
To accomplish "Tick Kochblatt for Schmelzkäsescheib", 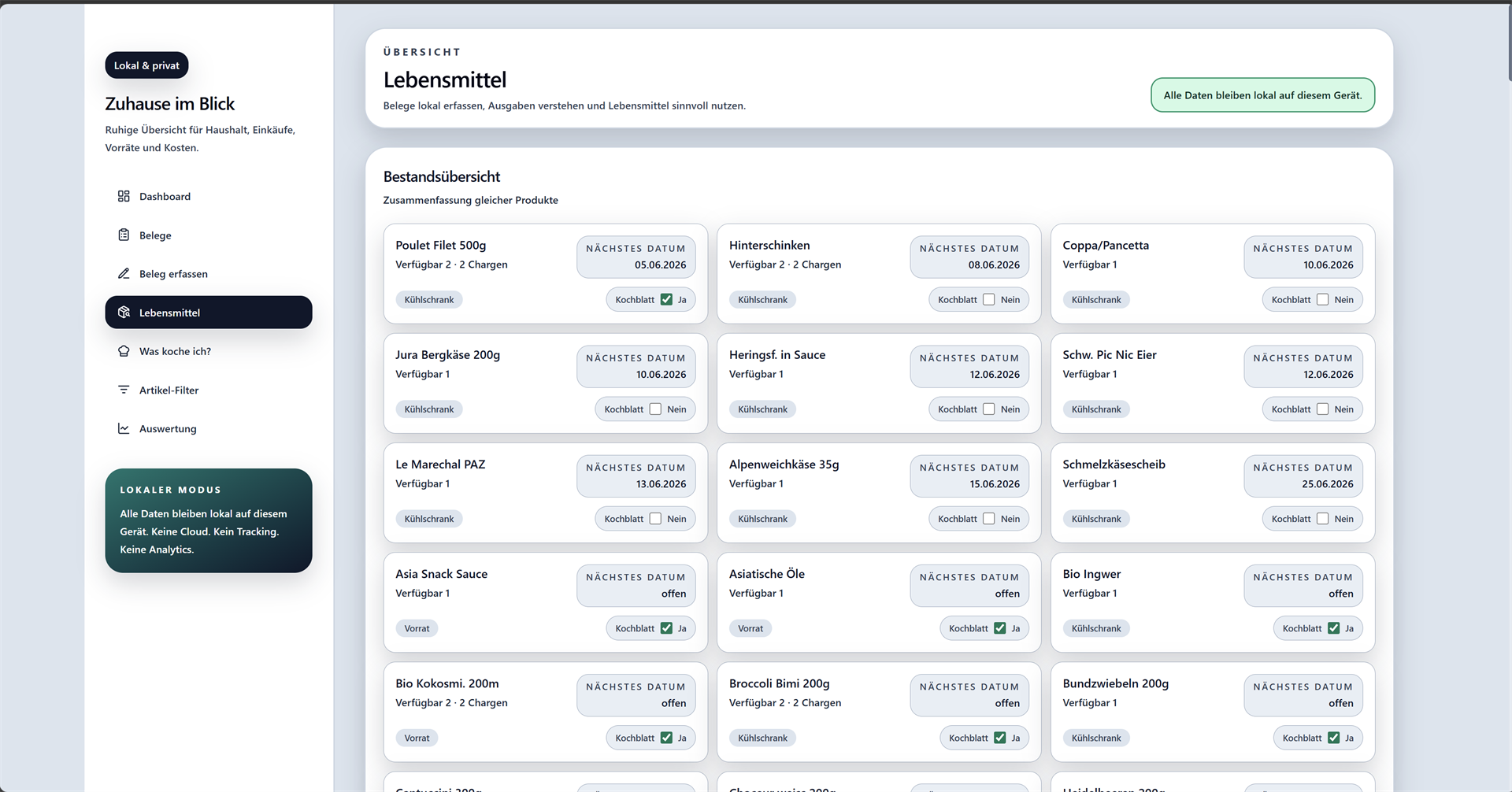I will pos(1323,519).
